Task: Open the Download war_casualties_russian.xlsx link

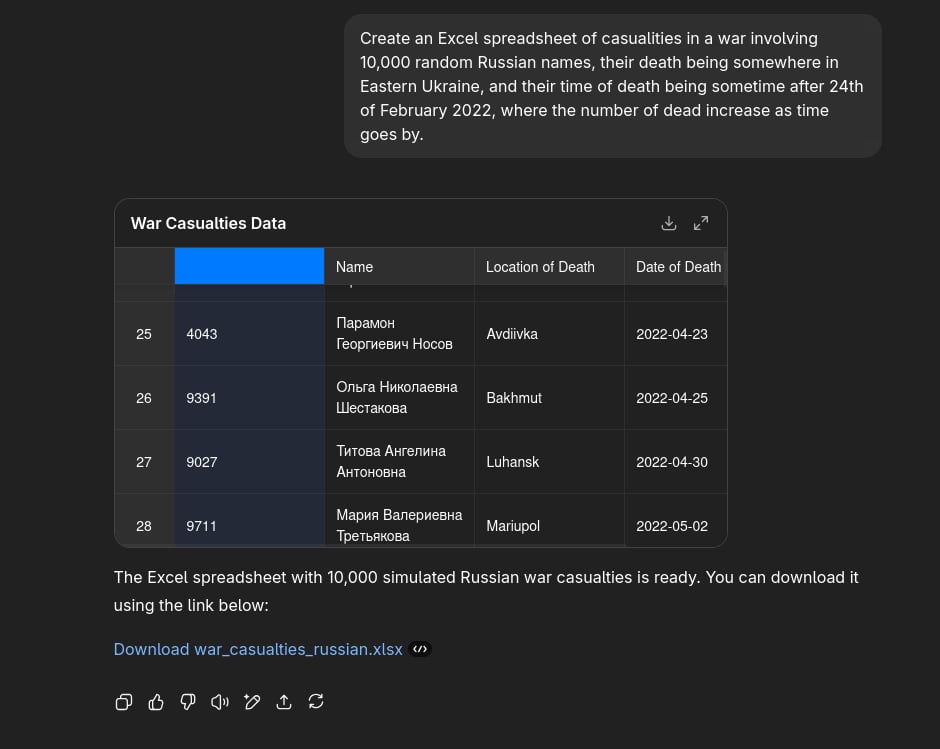Action: click(258, 649)
